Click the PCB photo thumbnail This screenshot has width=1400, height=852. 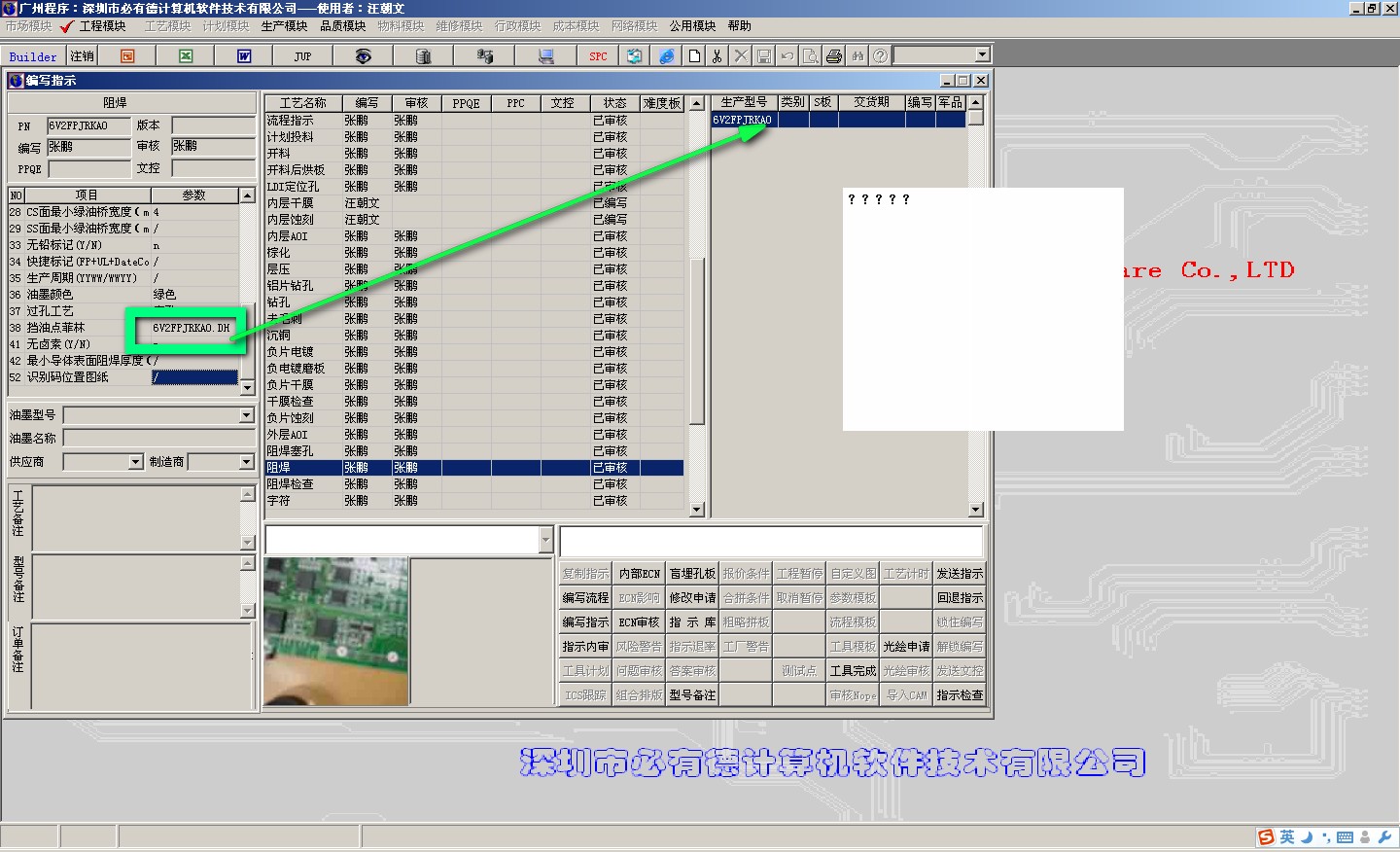click(336, 632)
